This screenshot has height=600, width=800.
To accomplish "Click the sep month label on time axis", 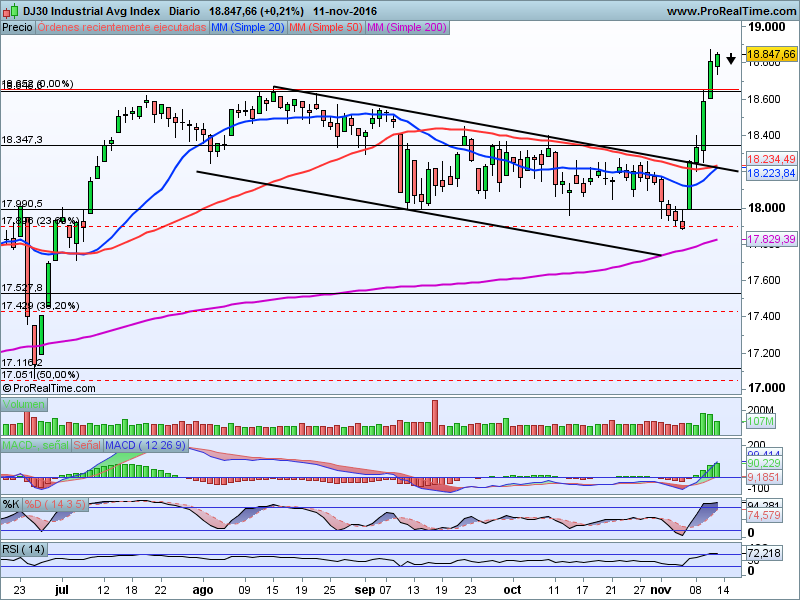I will coord(365,590).
